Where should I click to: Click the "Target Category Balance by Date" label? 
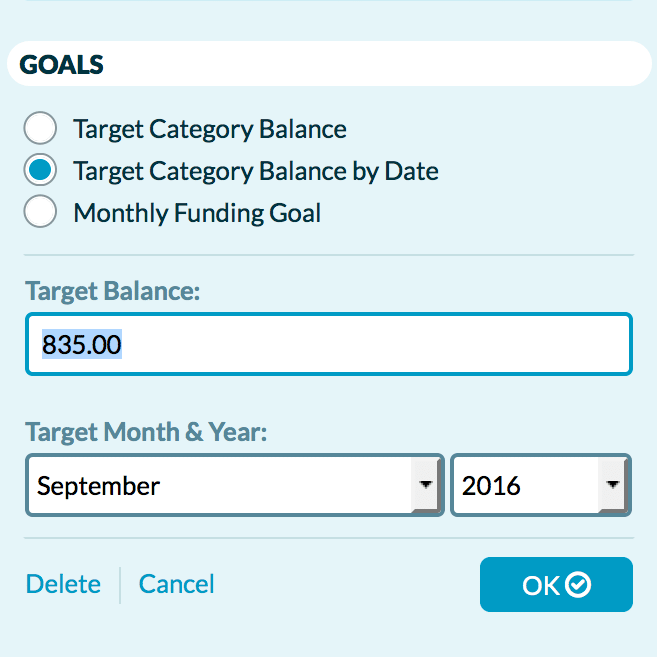click(x=256, y=171)
